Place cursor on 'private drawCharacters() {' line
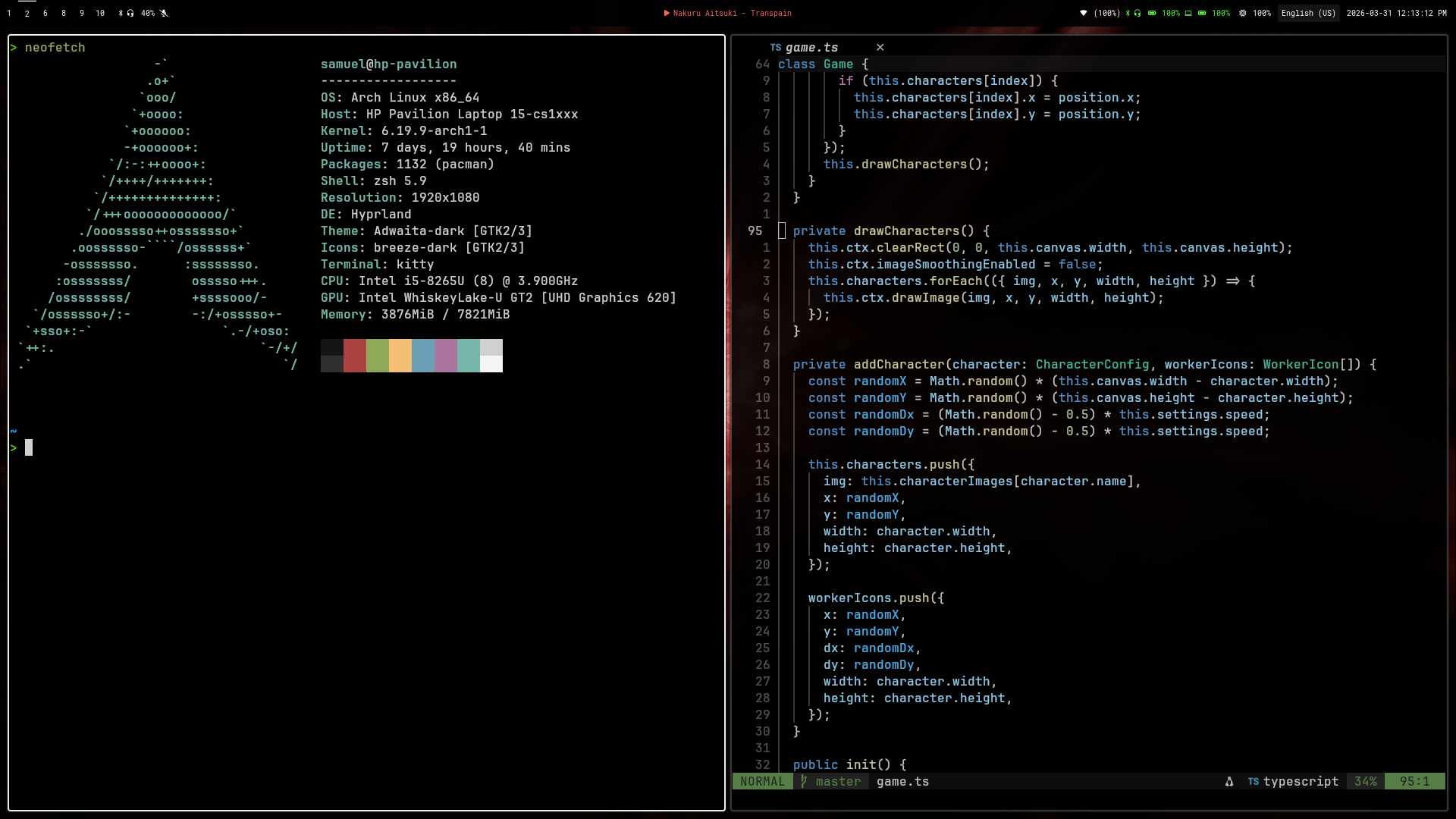The image size is (1456, 819). (891, 231)
